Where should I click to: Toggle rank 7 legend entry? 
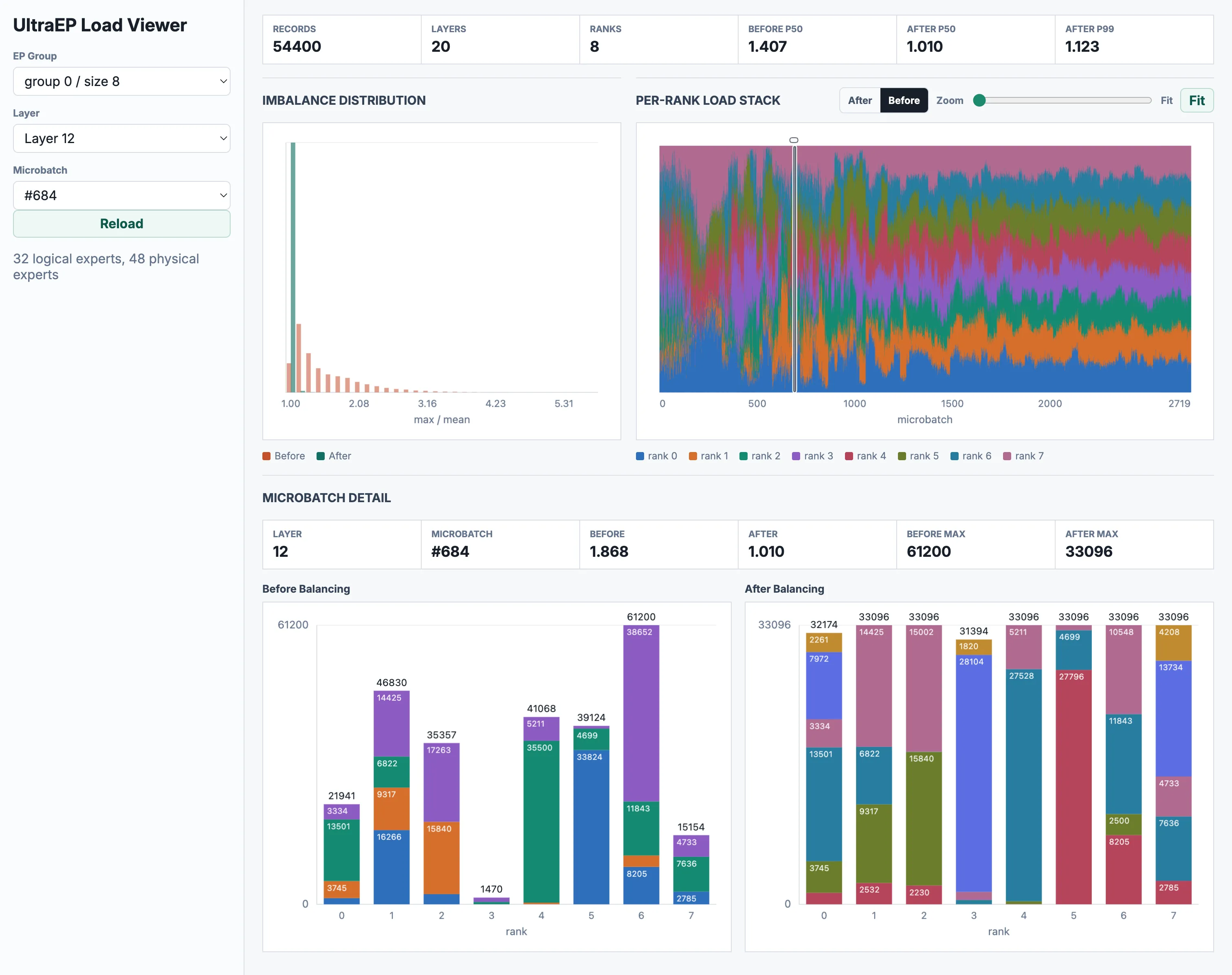[x=1023, y=456]
